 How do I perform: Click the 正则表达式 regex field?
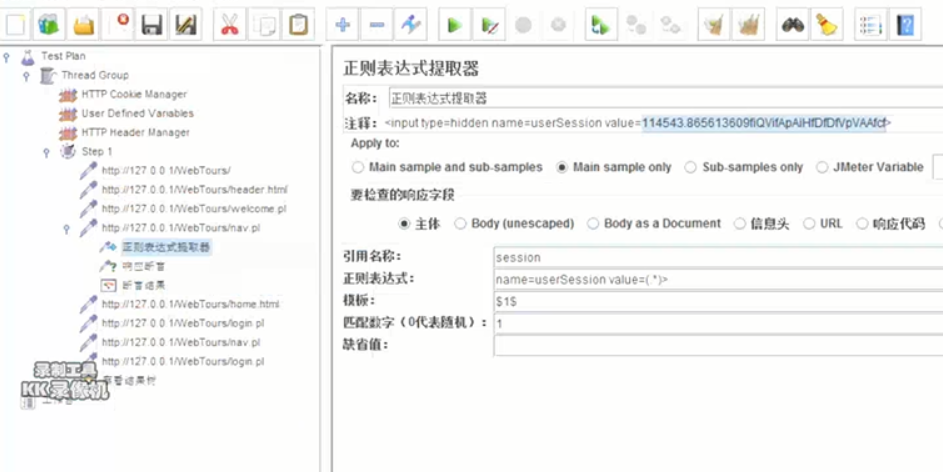pos(718,280)
